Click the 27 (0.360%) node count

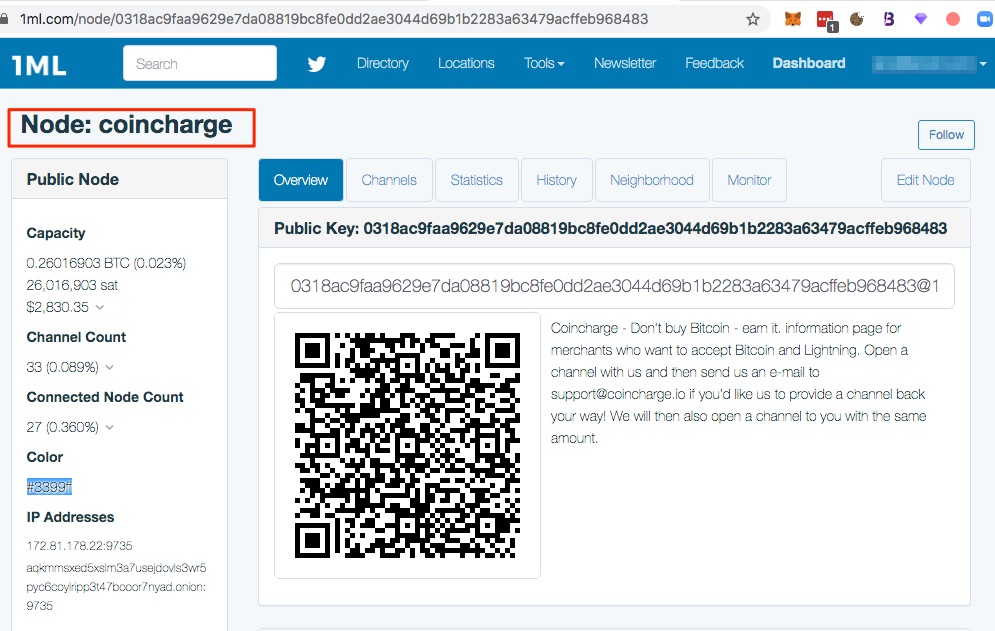[x=62, y=427]
